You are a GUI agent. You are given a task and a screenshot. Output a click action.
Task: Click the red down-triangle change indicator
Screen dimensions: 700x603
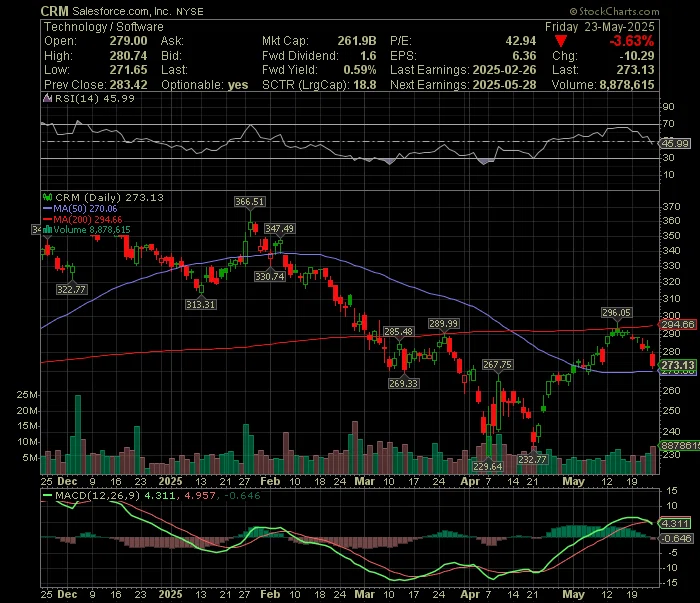tap(561, 41)
